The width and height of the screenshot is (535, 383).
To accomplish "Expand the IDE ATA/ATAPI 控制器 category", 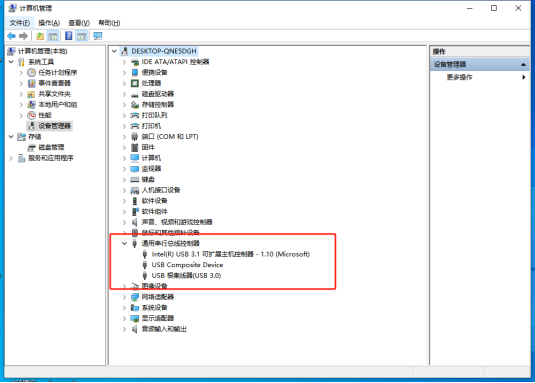I will pos(124,62).
